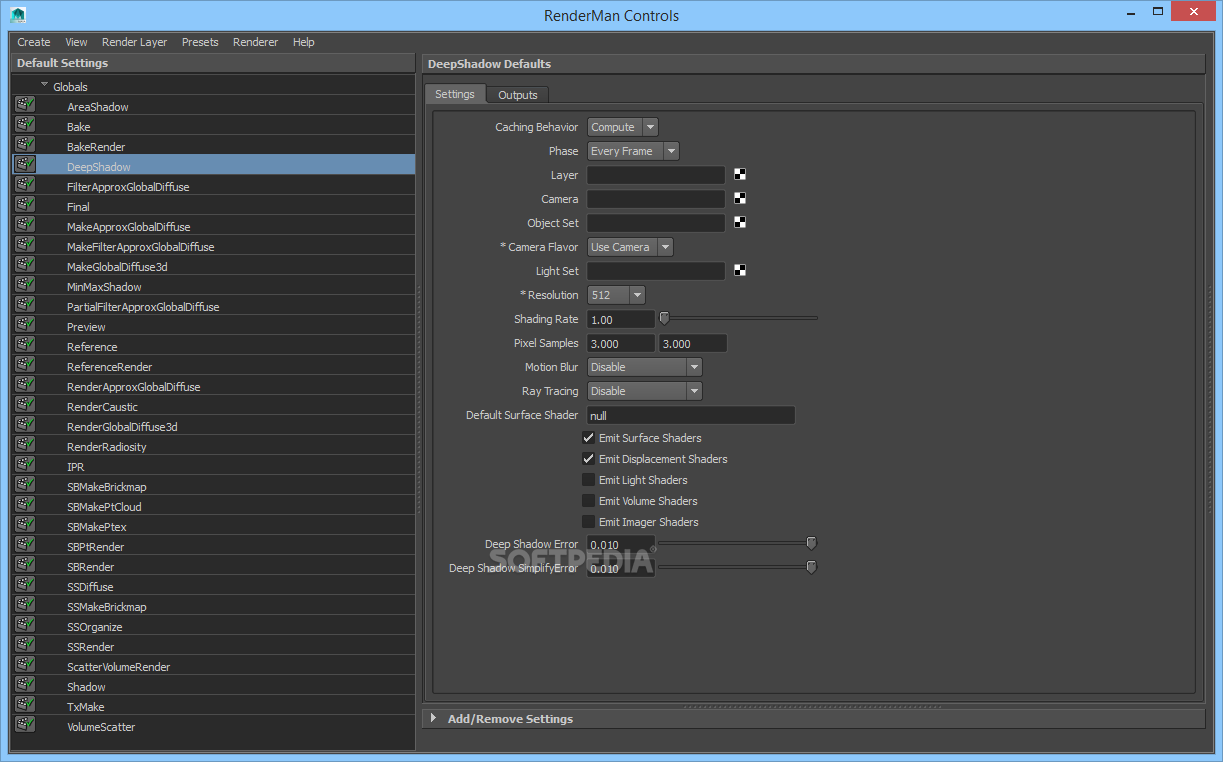Click the Deep Shadow Error slider handle
This screenshot has height=762, width=1223.
(x=812, y=543)
